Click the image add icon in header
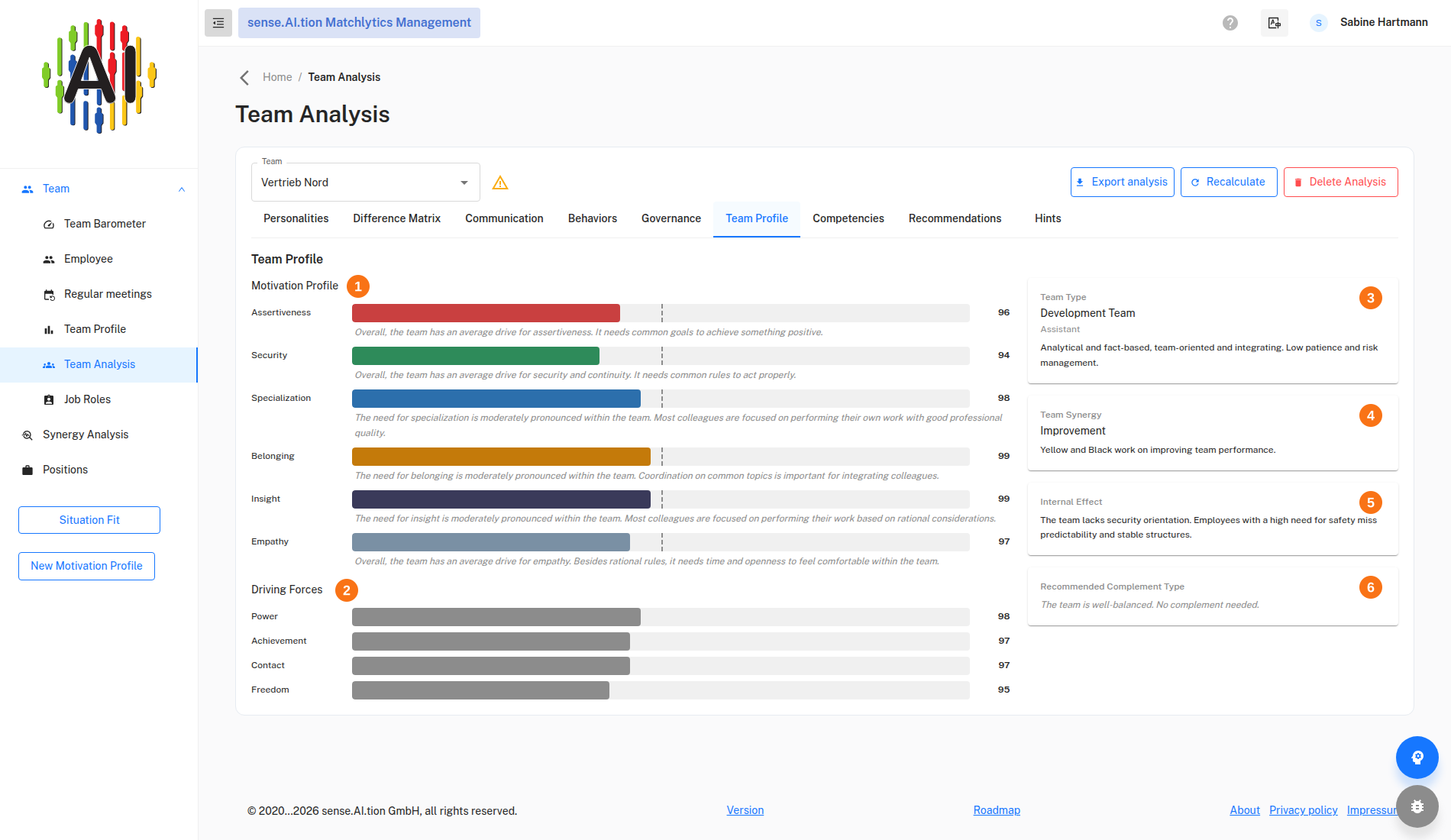1451x840 pixels. click(x=1275, y=23)
